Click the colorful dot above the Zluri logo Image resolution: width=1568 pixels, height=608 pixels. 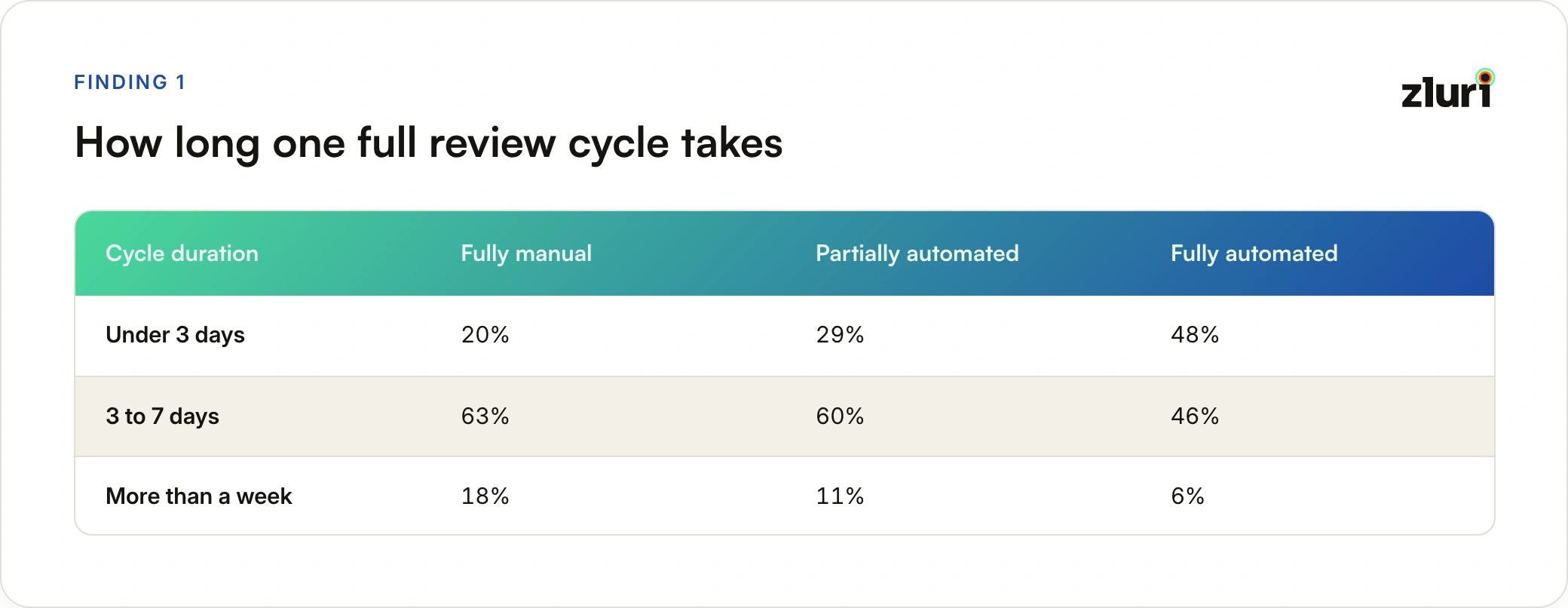point(1485,77)
